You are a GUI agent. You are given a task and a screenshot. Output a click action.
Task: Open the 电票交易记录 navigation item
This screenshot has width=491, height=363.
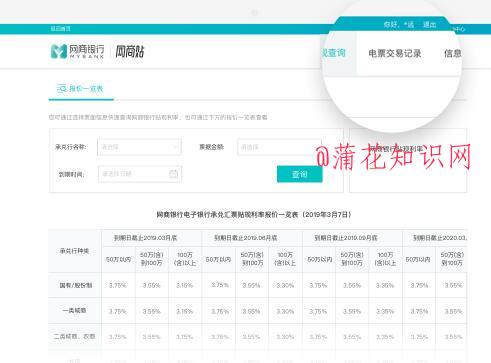(x=395, y=53)
